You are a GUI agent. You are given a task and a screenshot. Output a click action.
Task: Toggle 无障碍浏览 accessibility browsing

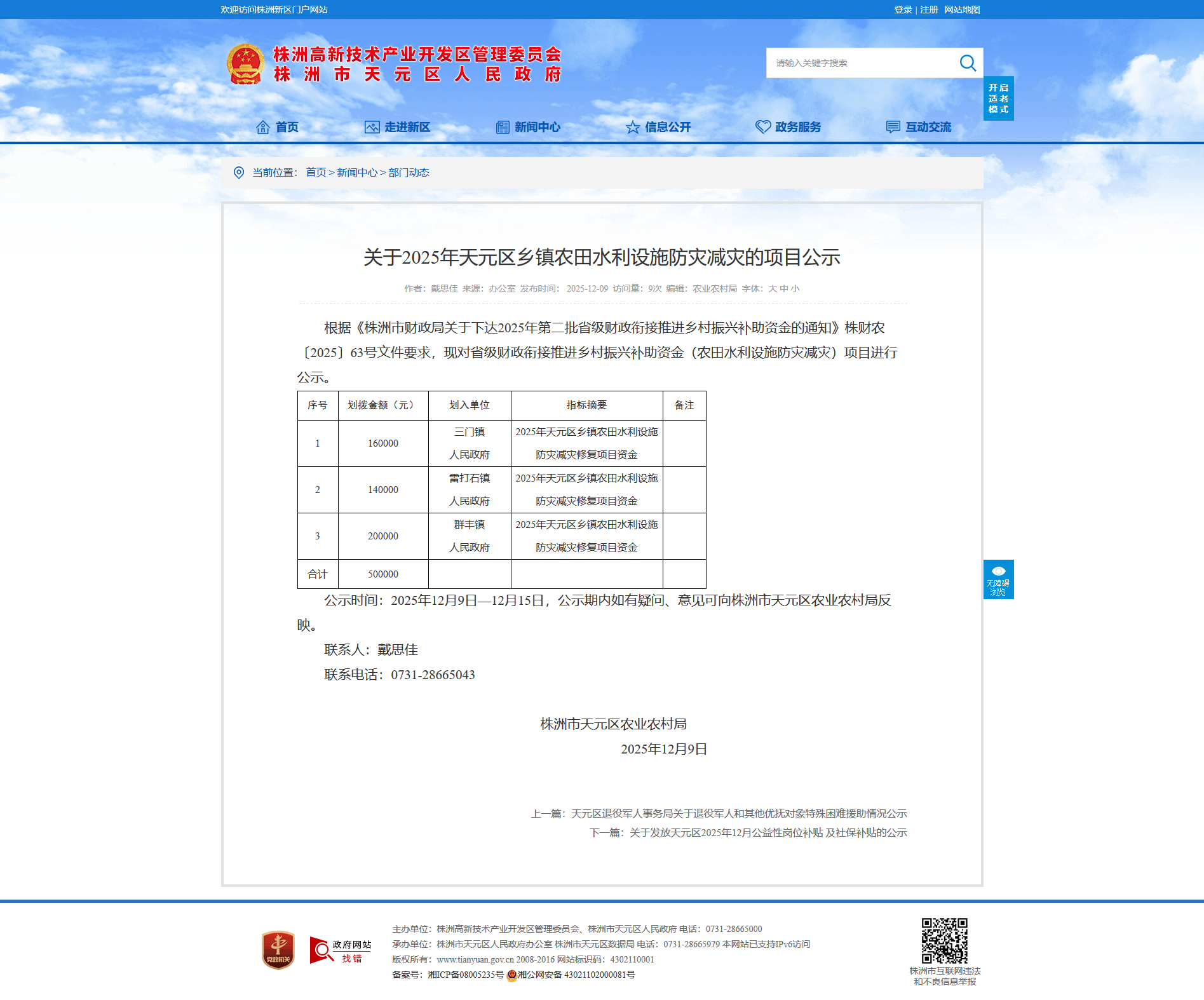click(998, 579)
